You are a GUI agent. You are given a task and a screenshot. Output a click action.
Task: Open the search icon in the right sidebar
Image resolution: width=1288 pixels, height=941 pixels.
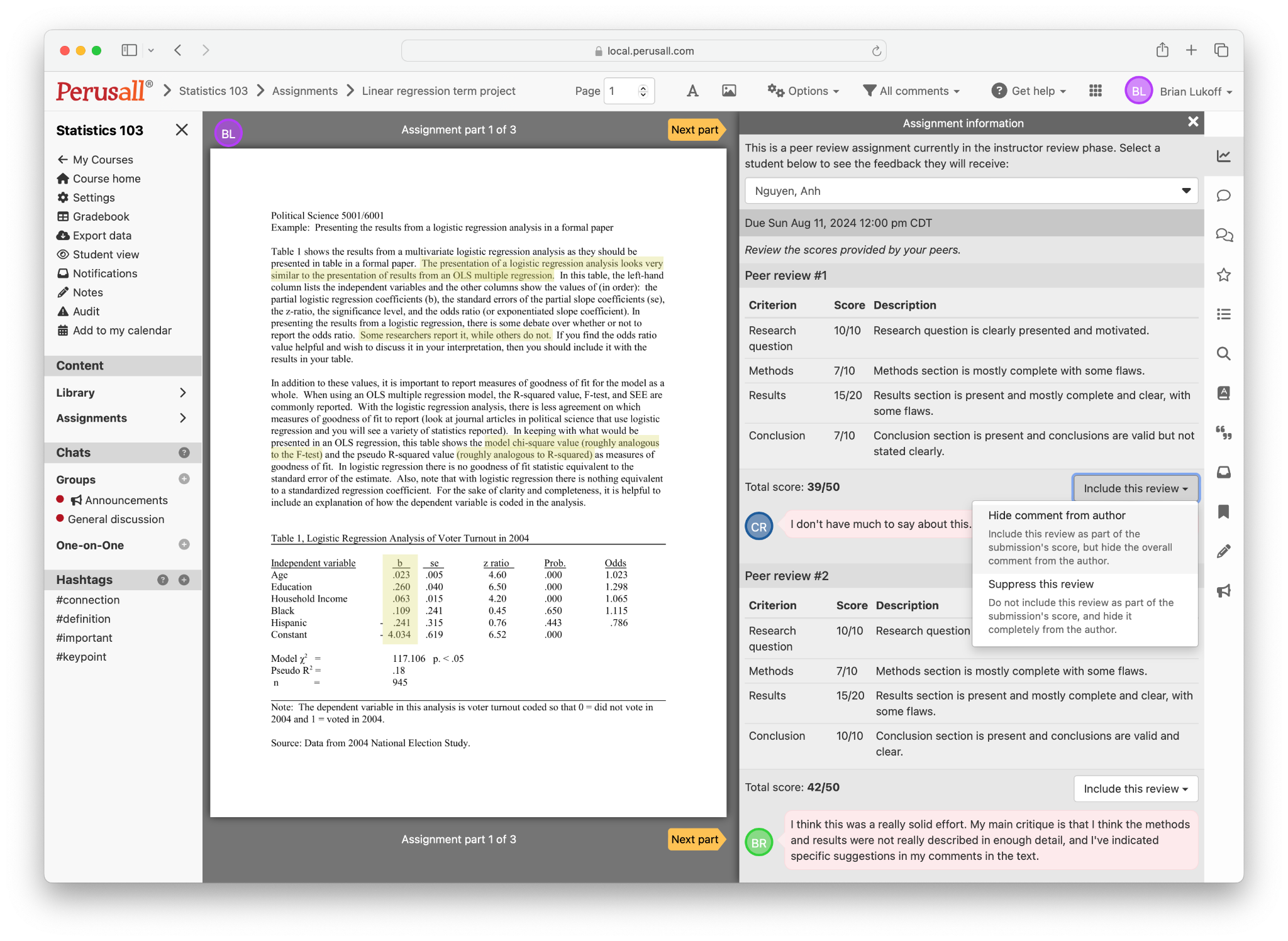(x=1224, y=354)
